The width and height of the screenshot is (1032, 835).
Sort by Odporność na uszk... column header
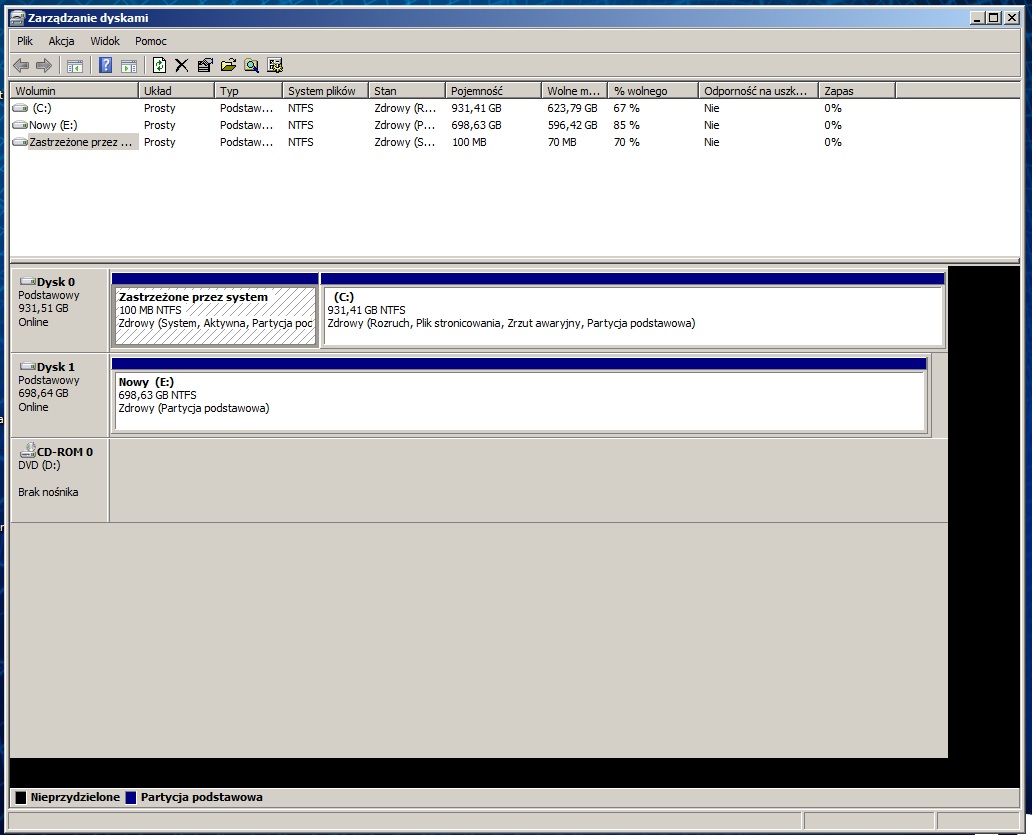point(758,91)
